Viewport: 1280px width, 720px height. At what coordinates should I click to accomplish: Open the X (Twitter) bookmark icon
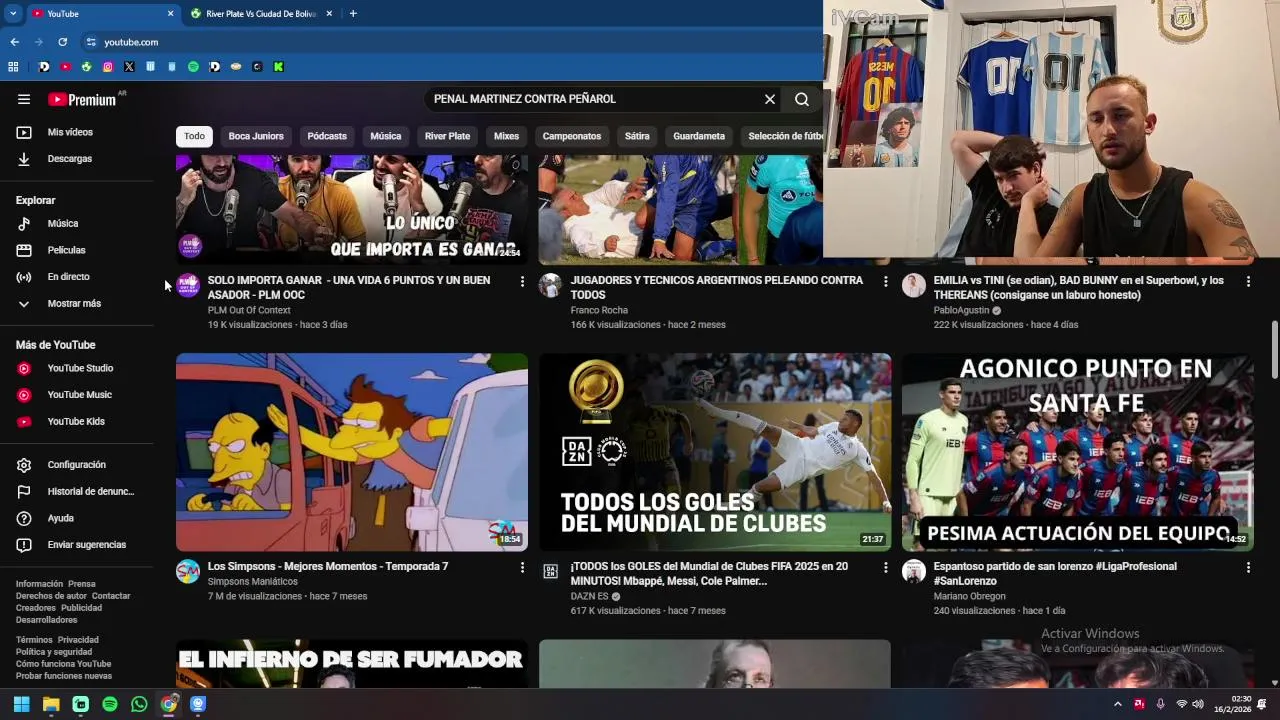point(129,67)
